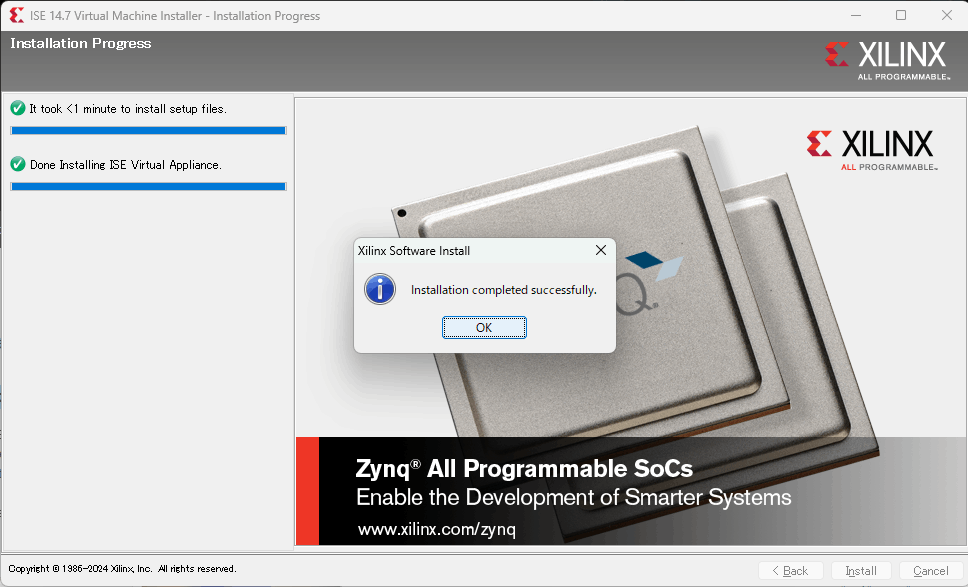Minimize the ISE installer window
968x587 pixels.
(x=856, y=15)
